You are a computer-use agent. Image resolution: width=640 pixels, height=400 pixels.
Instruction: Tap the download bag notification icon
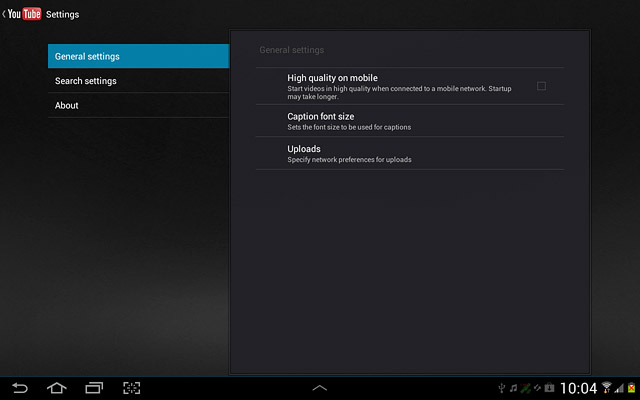click(x=549, y=387)
